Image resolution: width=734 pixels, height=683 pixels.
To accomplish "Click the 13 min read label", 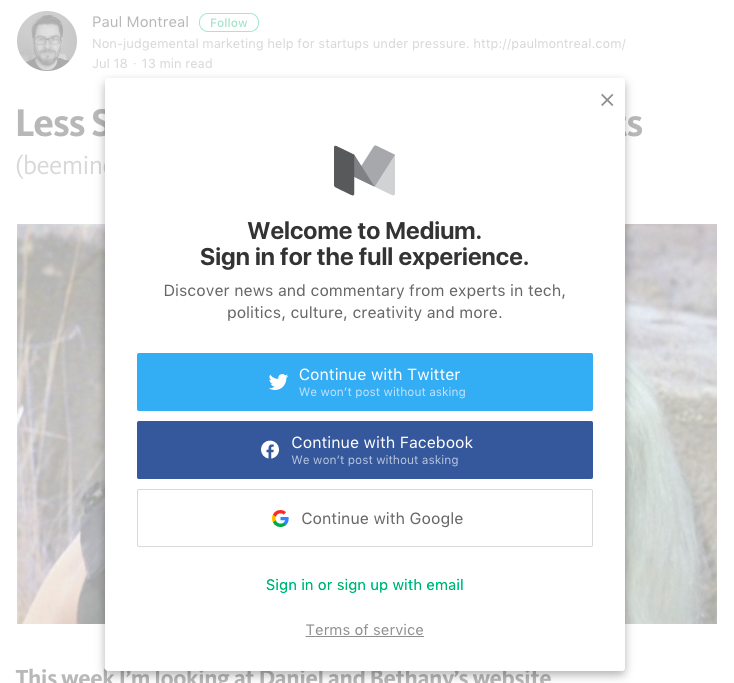I will [177, 63].
